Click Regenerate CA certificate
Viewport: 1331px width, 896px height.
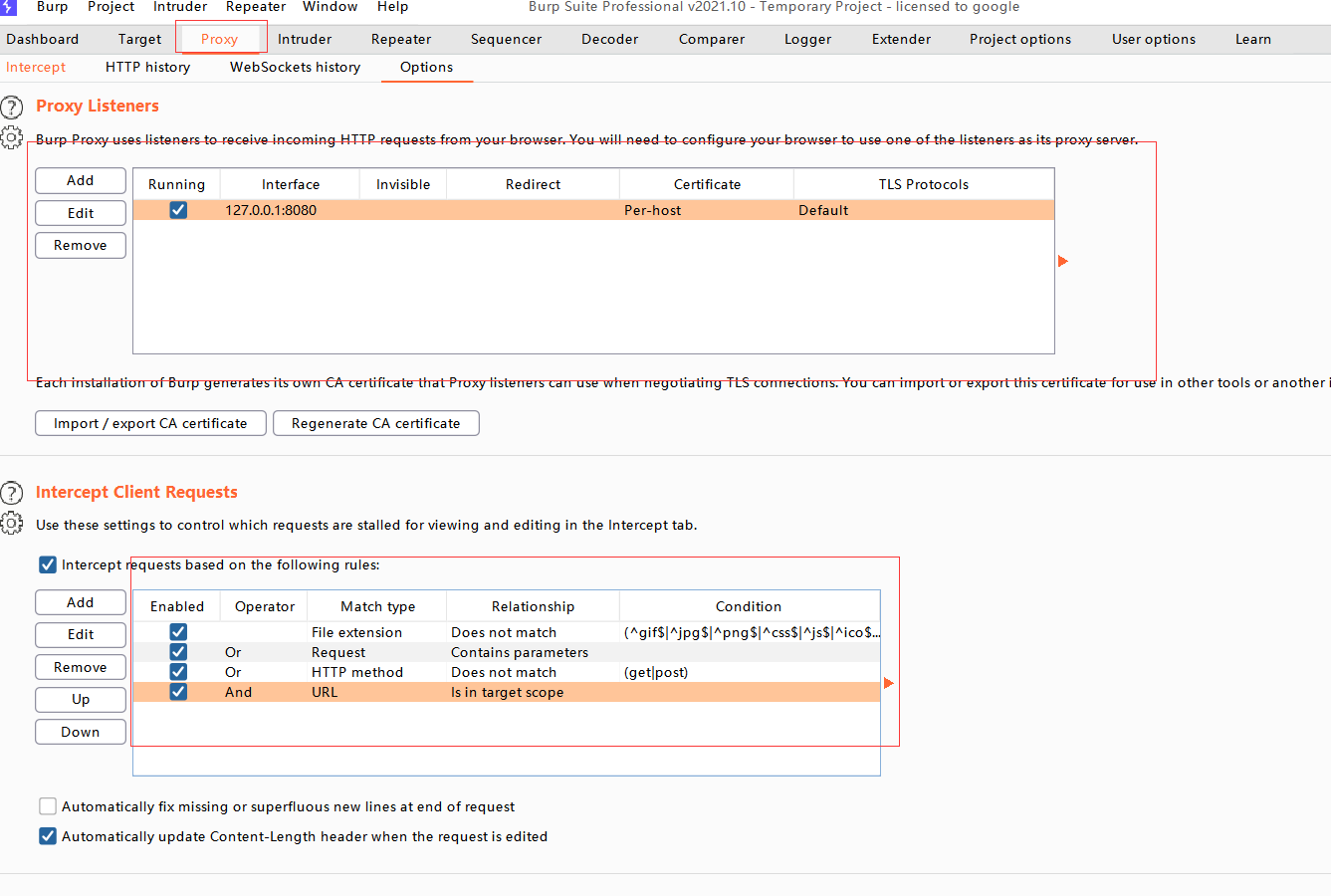pyautogui.click(x=375, y=423)
